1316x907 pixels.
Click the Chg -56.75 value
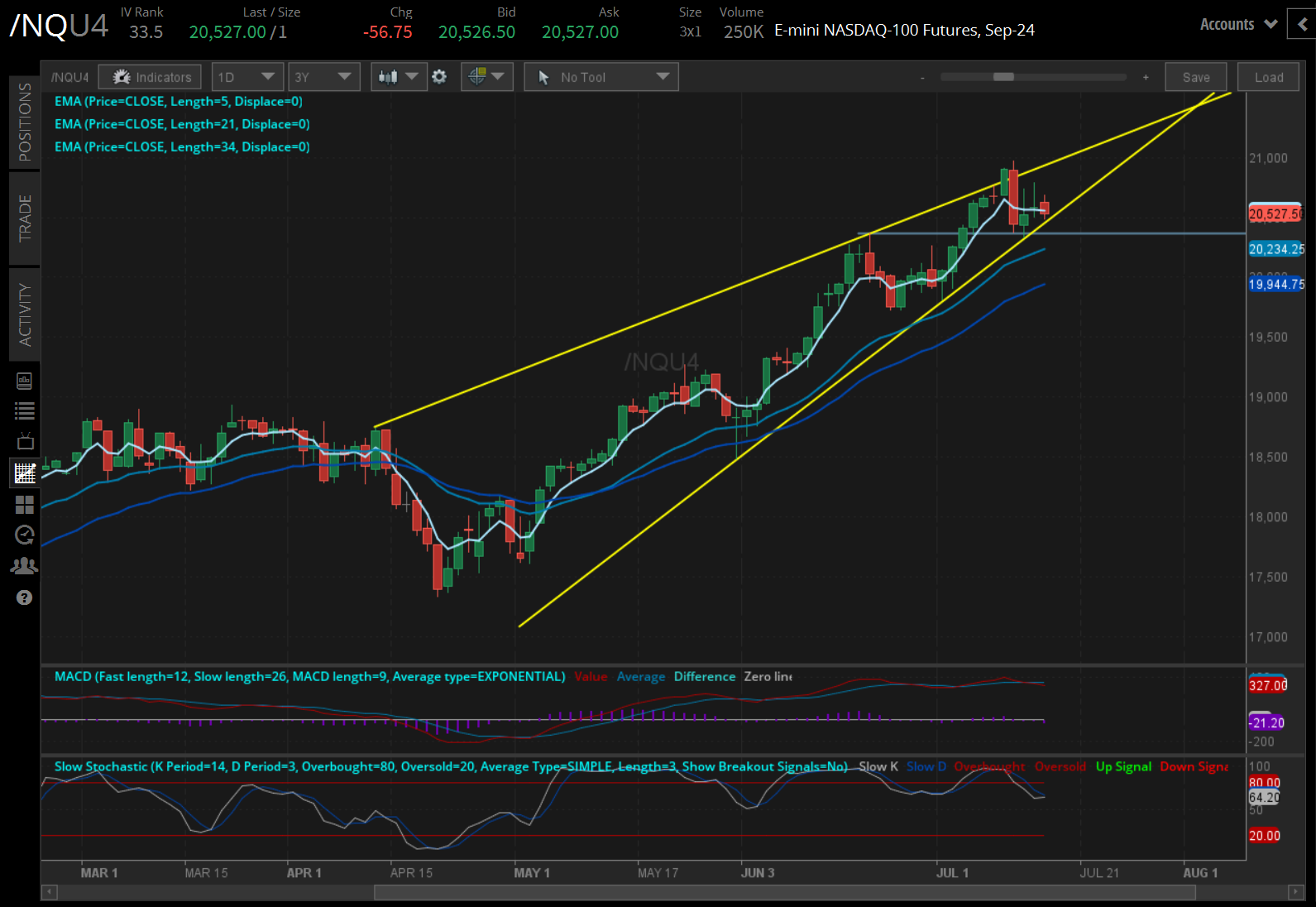[x=388, y=32]
